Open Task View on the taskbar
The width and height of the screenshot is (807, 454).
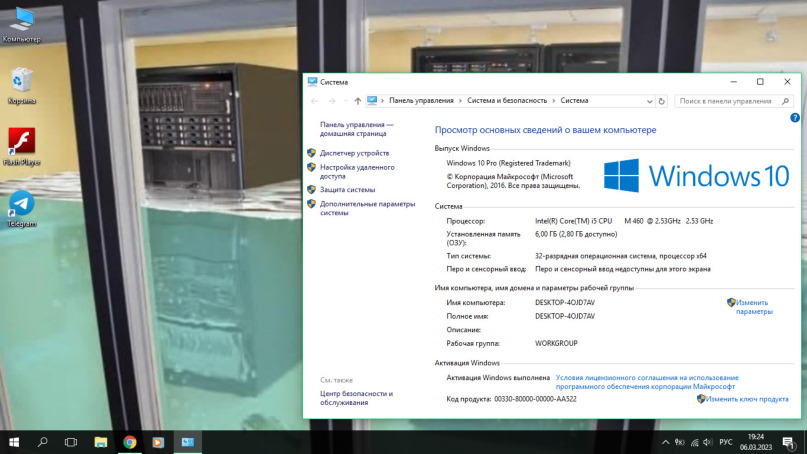[71, 442]
